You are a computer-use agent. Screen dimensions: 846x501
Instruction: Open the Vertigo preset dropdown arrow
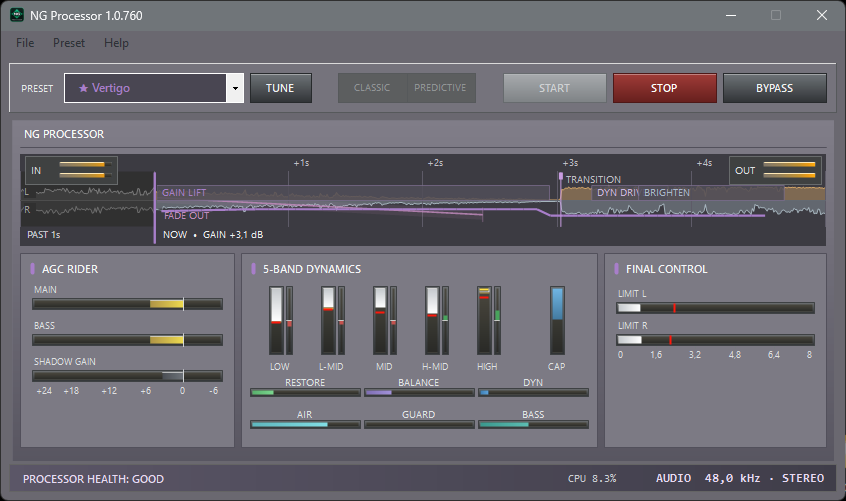click(235, 88)
